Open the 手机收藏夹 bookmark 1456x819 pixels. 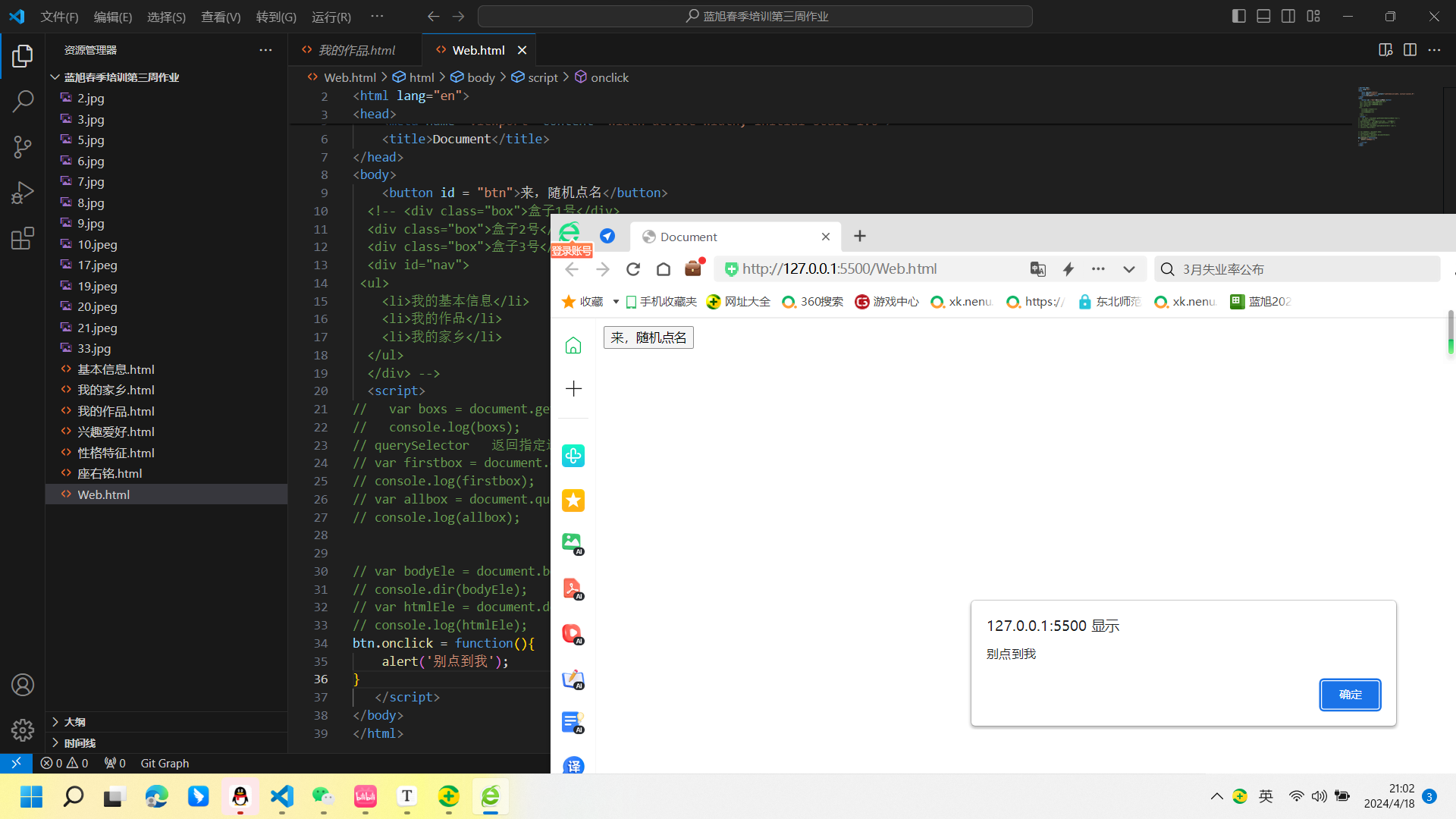tap(661, 302)
